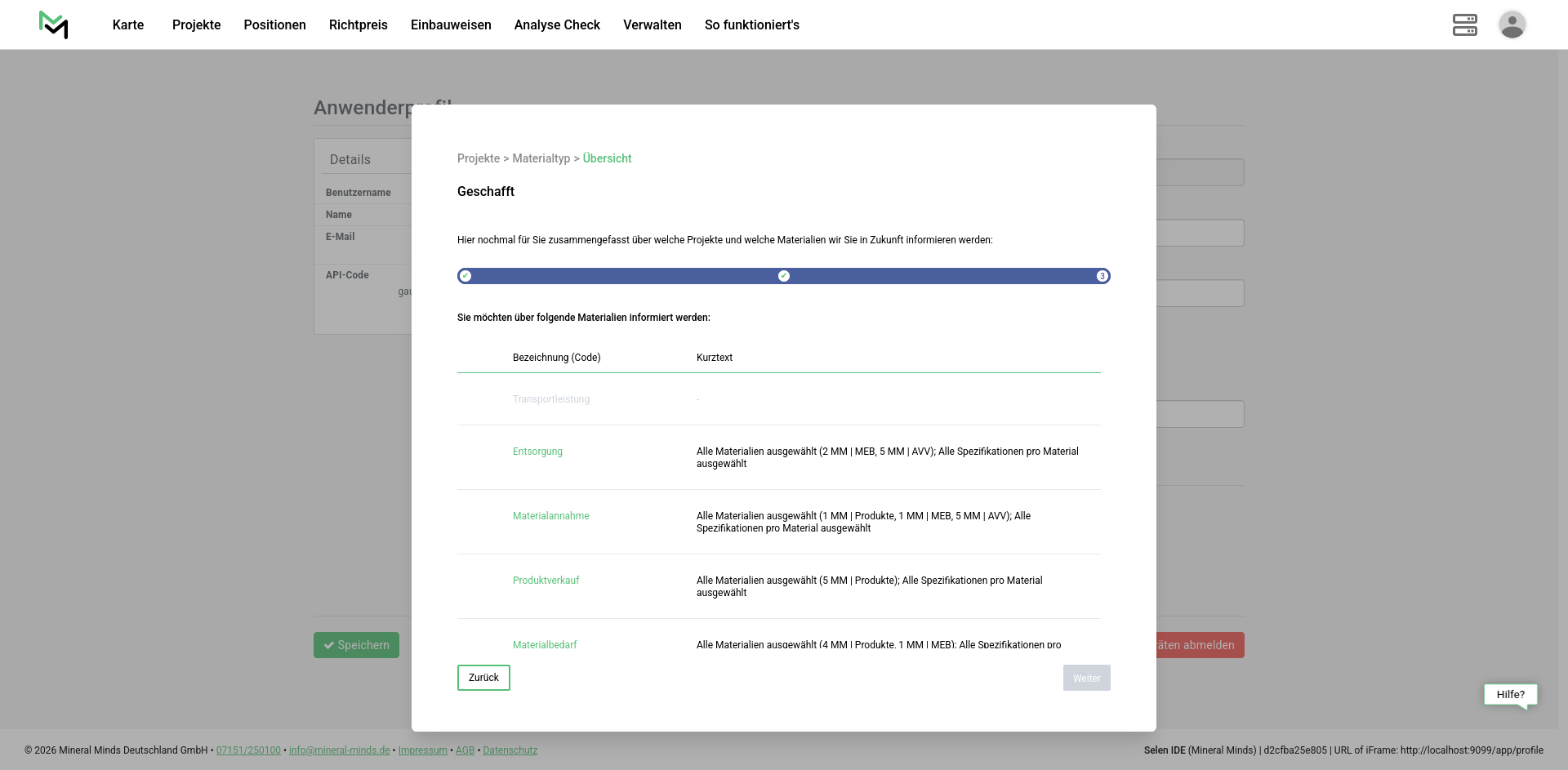Open the server list icon in header
The image size is (1568, 770).
click(1464, 24)
